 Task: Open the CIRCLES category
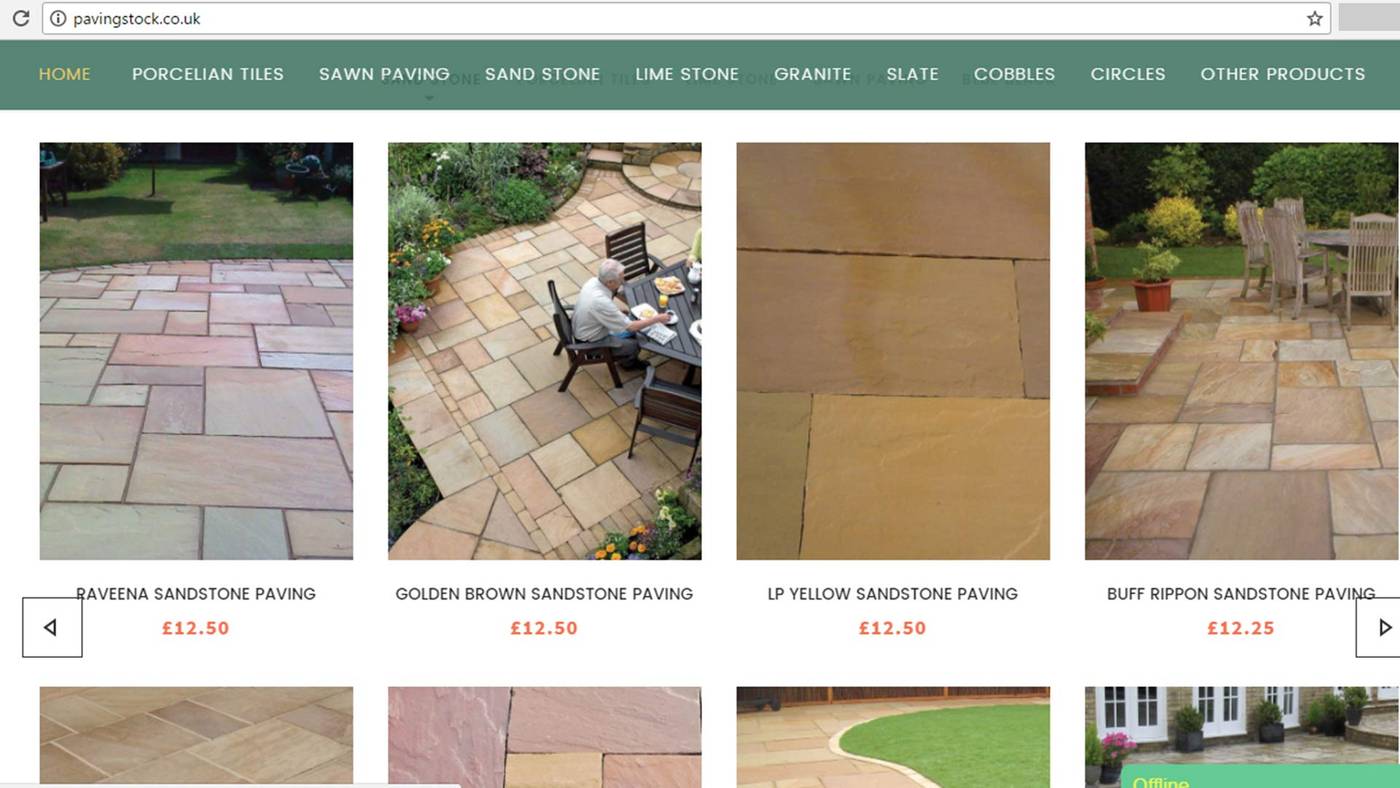[1127, 74]
